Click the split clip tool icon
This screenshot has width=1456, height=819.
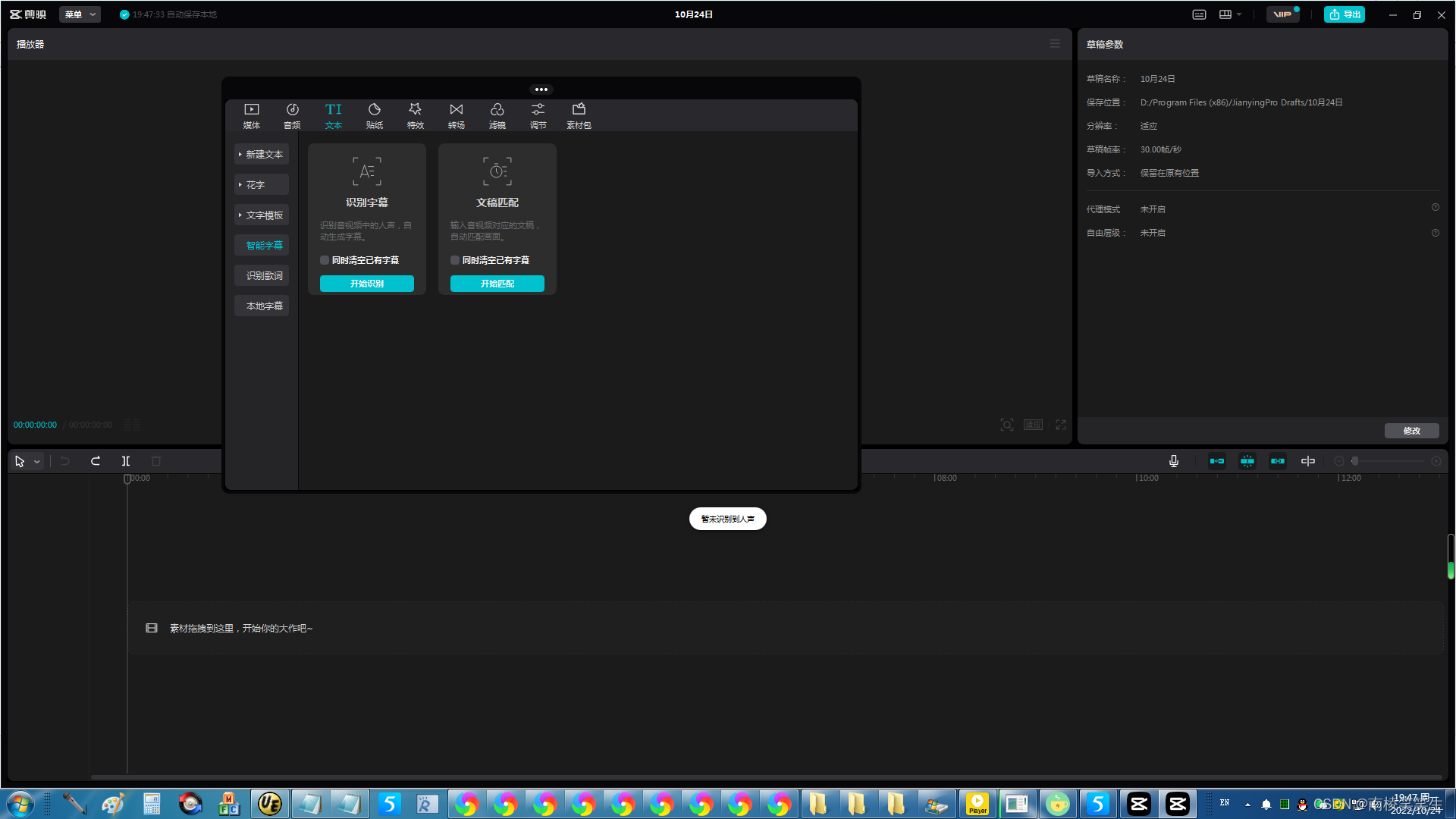click(x=126, y=461)
